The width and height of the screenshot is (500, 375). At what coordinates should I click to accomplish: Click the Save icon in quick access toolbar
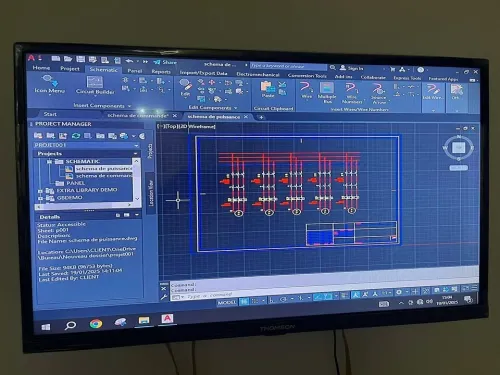80,59
